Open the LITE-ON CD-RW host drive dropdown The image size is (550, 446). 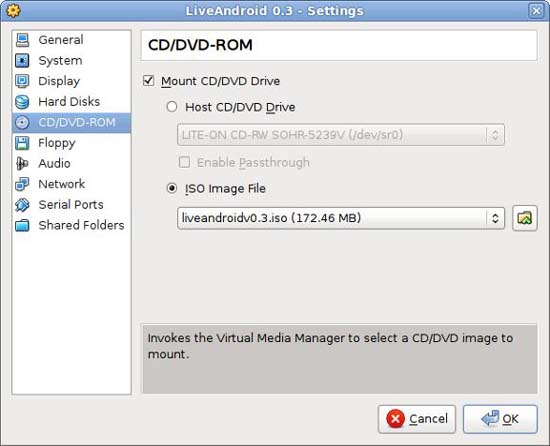[x=341, y=135]
